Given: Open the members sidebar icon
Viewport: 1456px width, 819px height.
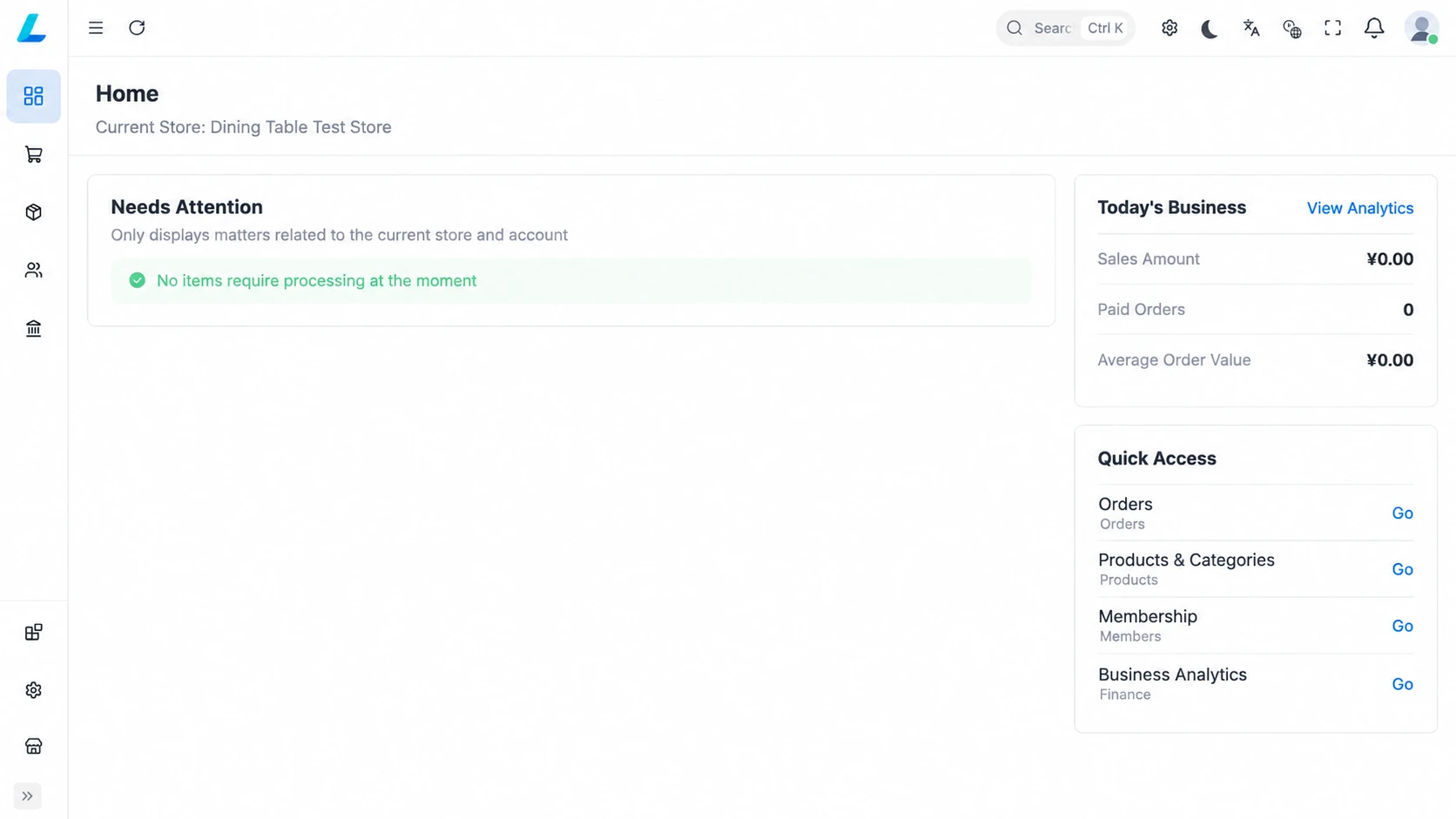Looking at the screenshot, I should point(33,271).
